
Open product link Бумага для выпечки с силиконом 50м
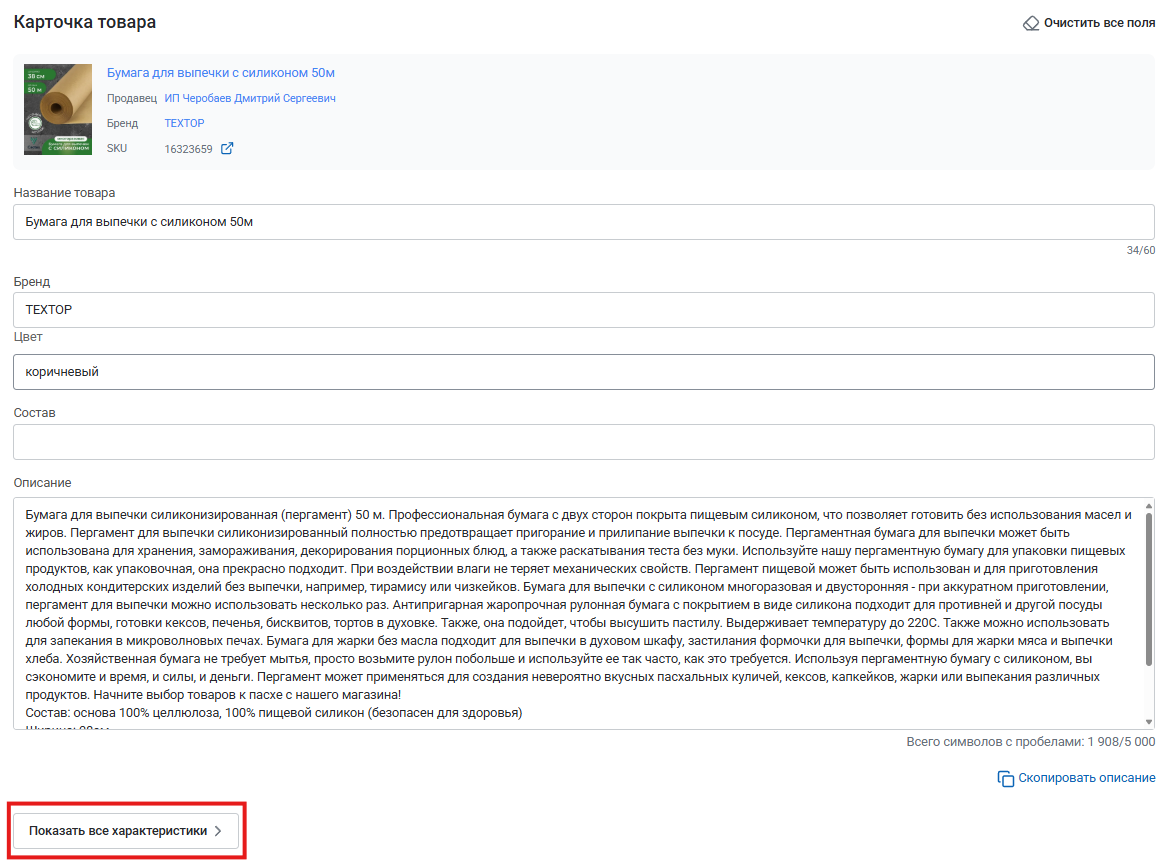[220, 73]
